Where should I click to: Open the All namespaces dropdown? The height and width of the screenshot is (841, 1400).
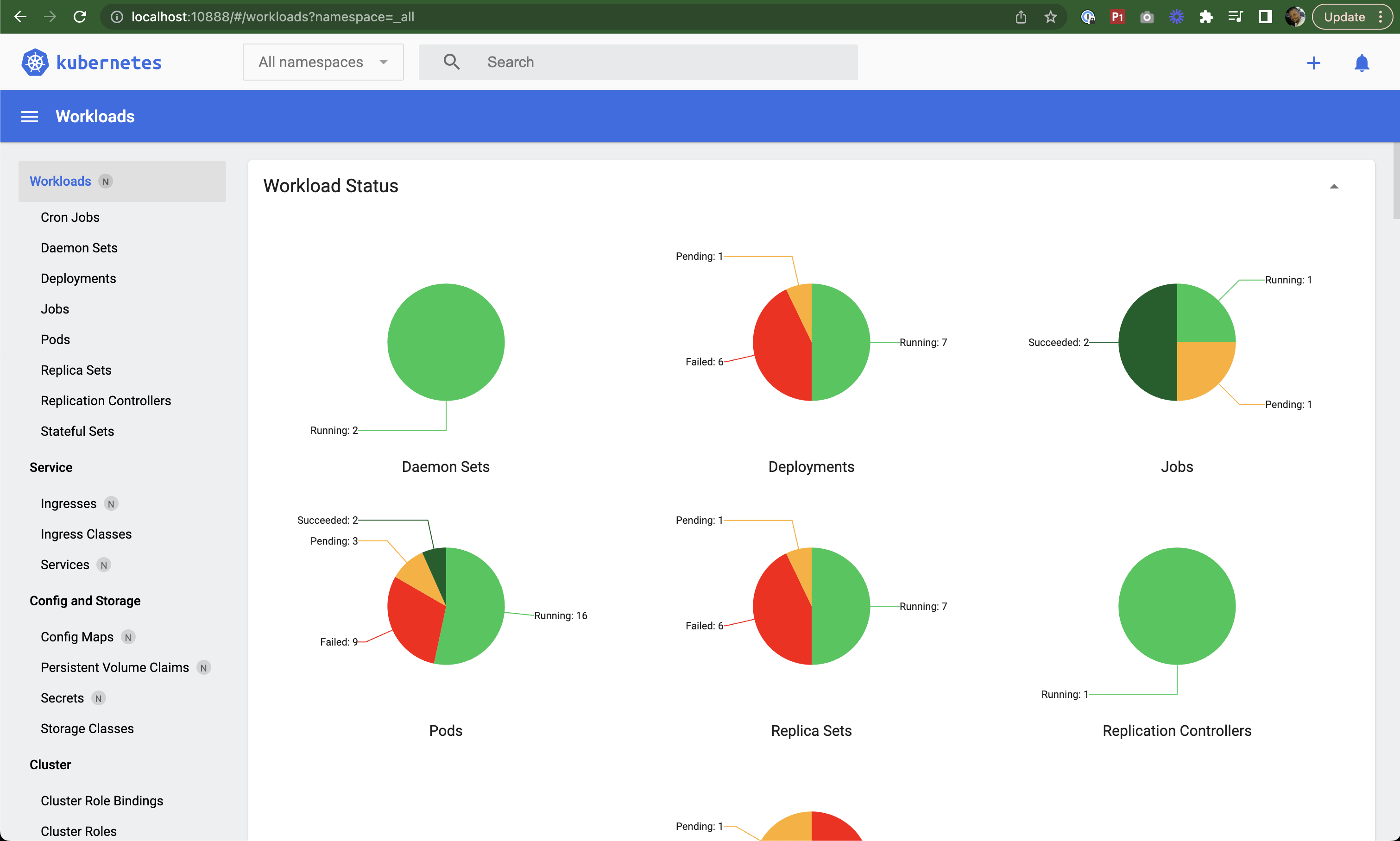(x=323, y=62)
